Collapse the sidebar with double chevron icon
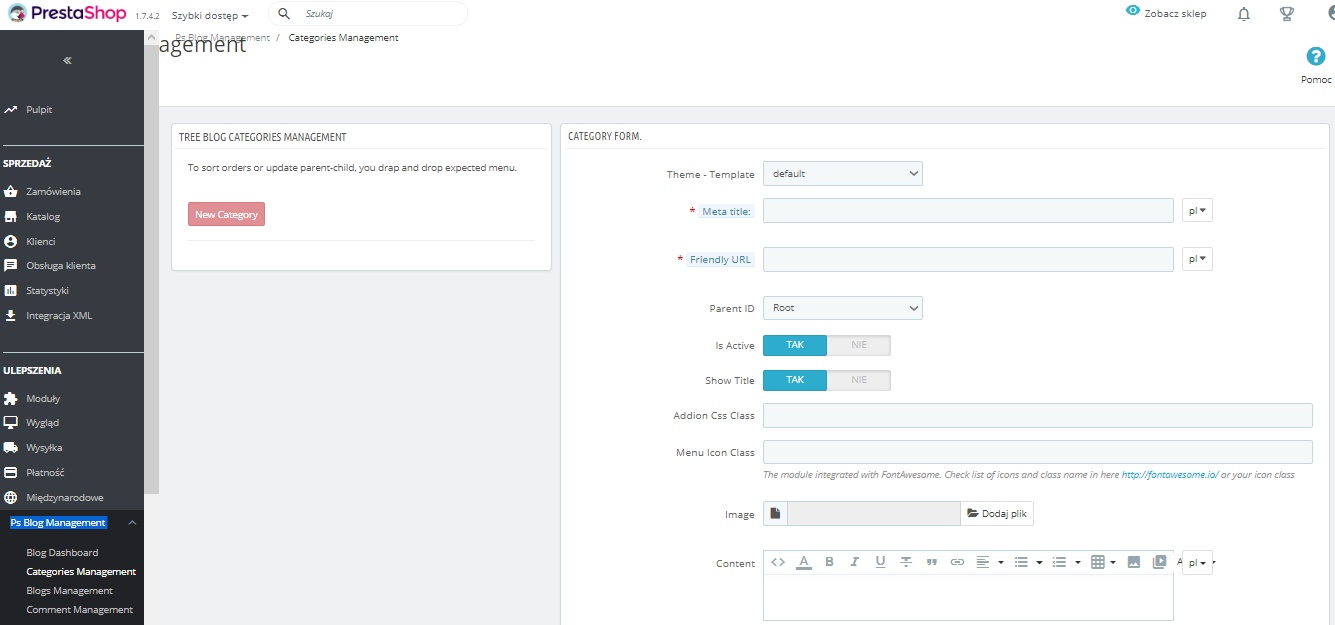This screenshot has width=1335, height=625. click(x=68, y=61)
